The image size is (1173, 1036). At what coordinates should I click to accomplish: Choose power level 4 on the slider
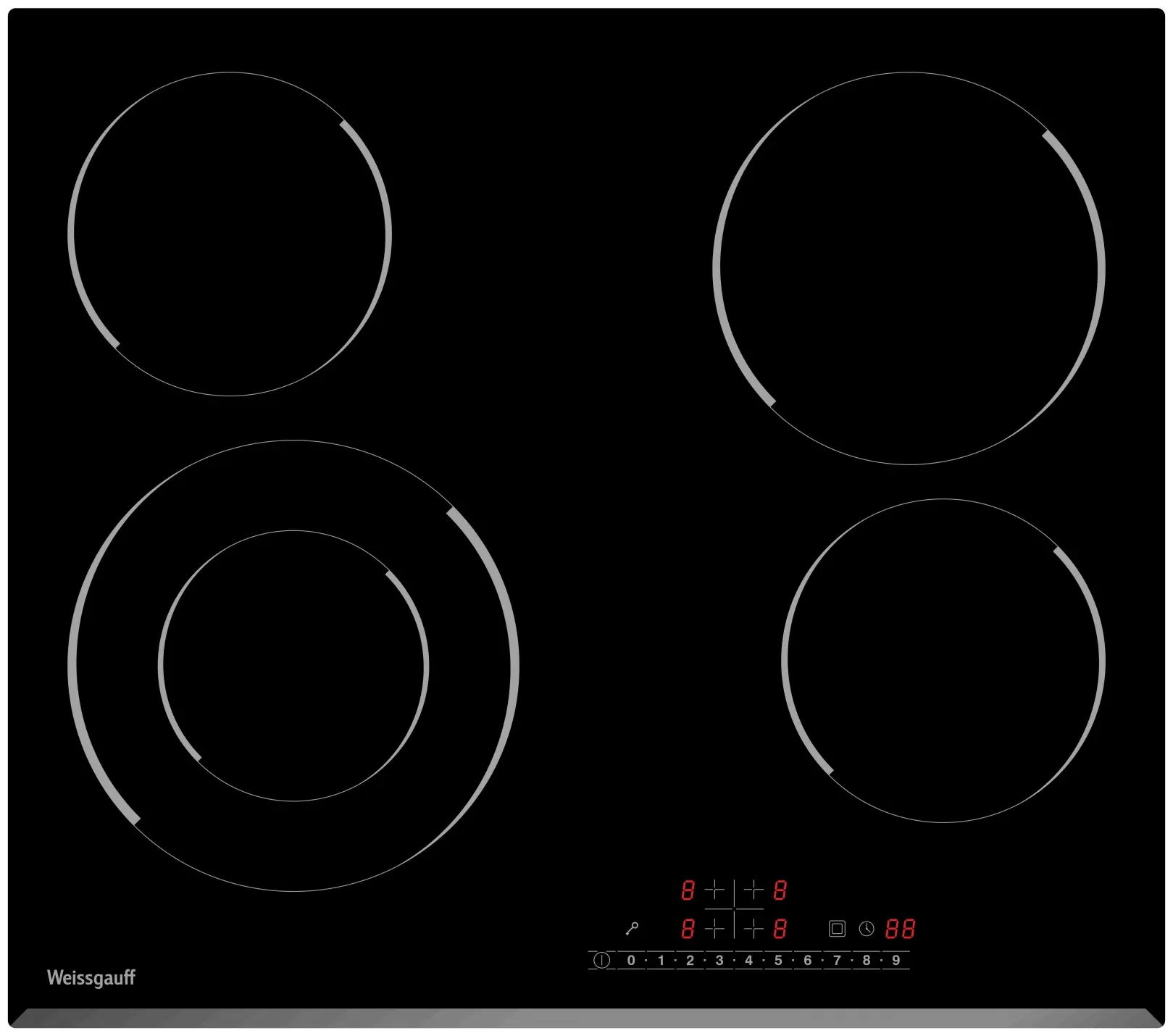click(x=749, y=960)
